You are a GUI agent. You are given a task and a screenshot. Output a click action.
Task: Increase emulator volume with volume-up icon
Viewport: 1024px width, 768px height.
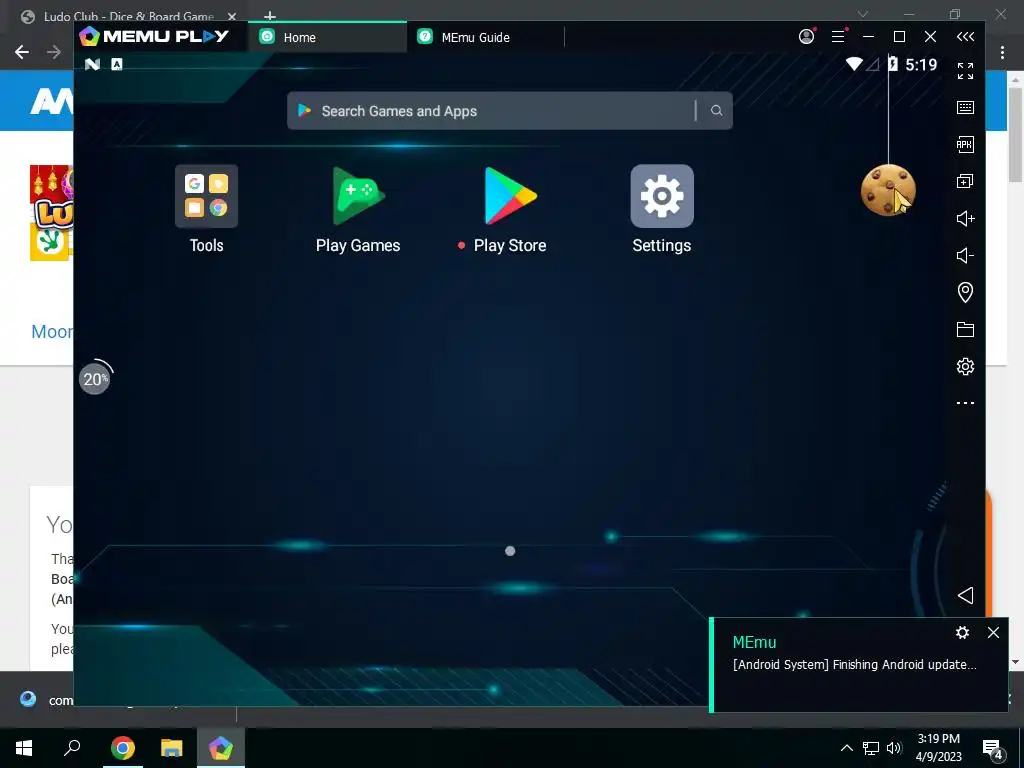point(965,218)
